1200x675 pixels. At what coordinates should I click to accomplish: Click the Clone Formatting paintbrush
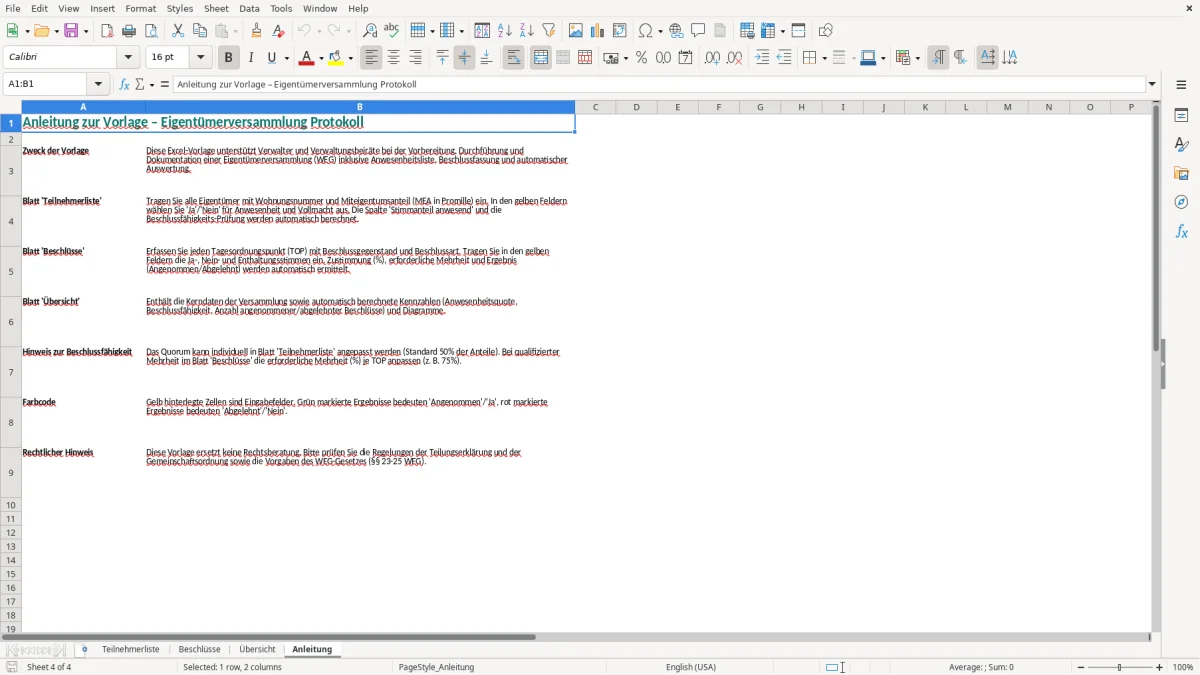click(257, 31)
